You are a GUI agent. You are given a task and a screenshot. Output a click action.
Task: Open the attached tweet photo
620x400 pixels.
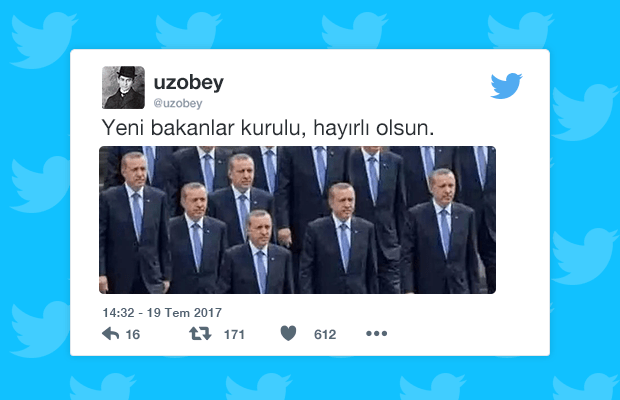tap(297, 220)
